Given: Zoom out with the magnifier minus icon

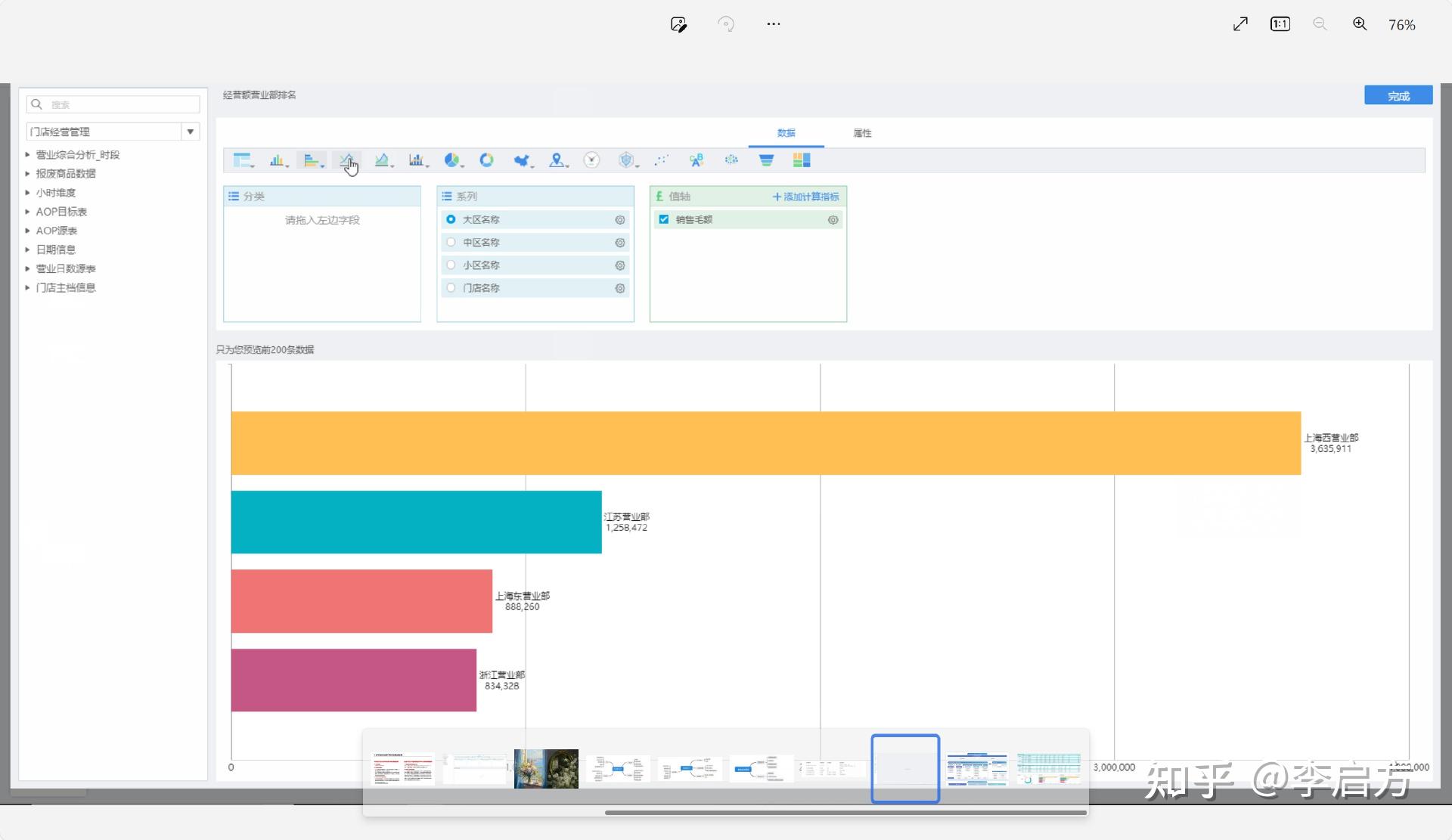Looking at the screenshot, I should [1320, 24].
